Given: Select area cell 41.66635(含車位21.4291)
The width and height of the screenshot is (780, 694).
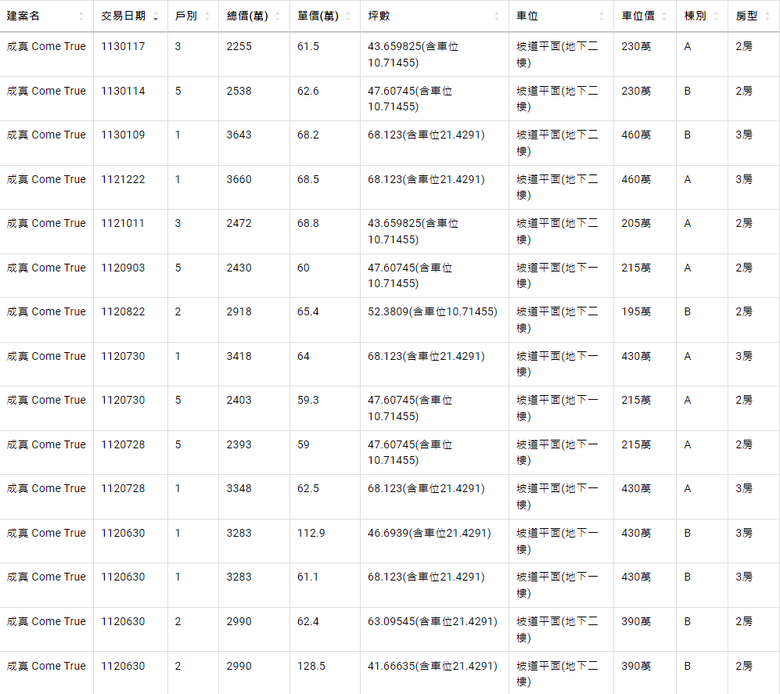Looking at the screenshot, I should [x=432, y=666].
